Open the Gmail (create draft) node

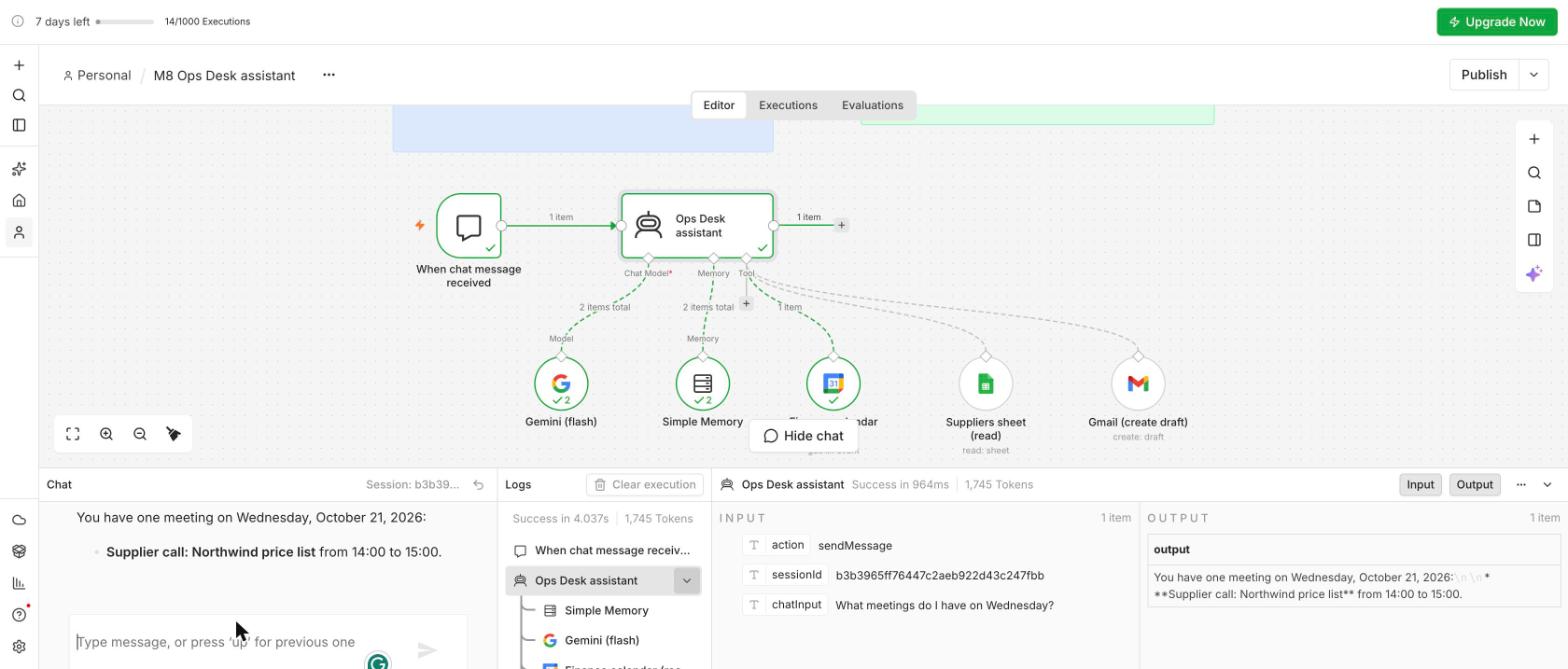[1138, 384]
